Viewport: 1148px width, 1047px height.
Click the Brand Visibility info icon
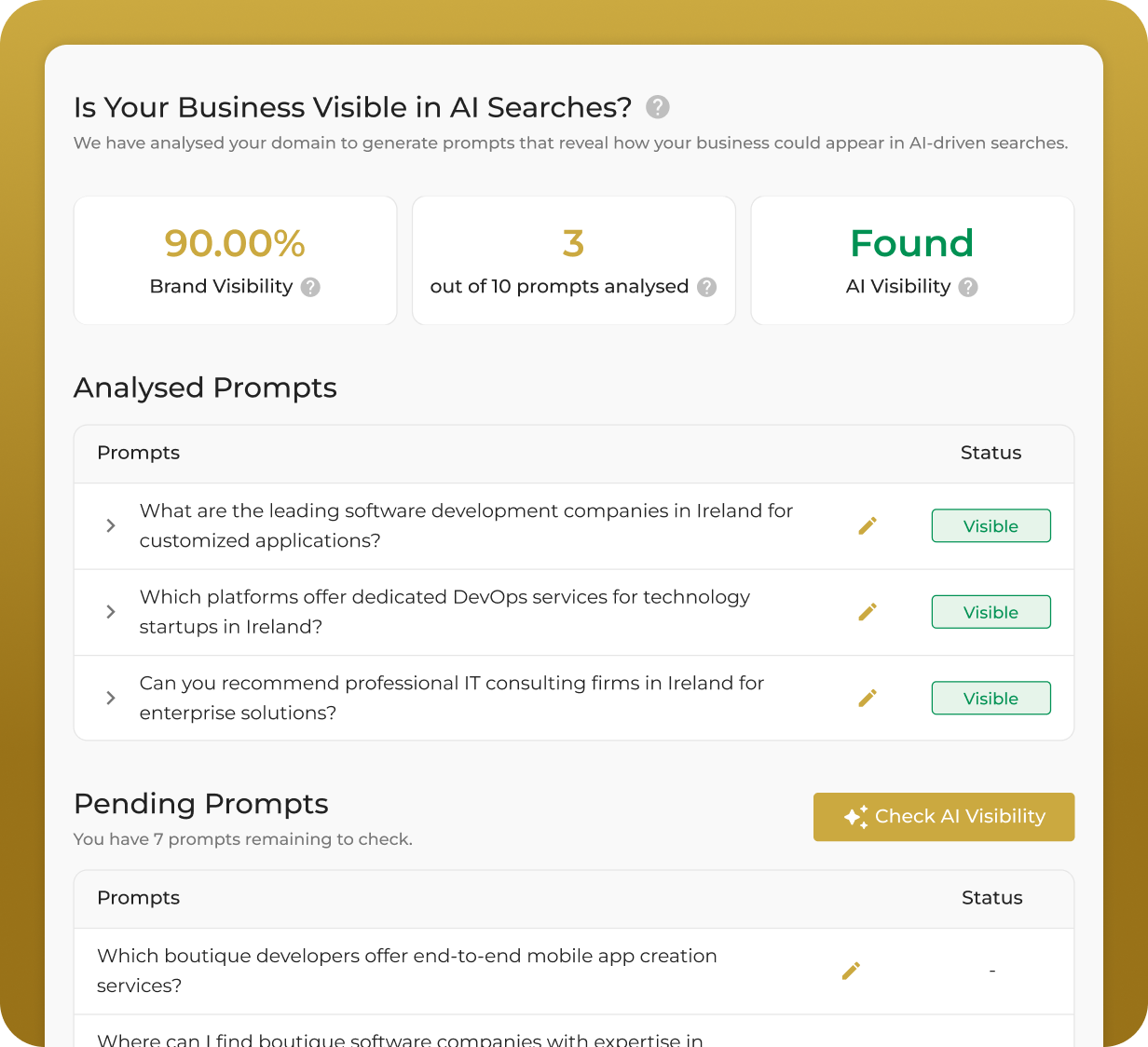311,288
